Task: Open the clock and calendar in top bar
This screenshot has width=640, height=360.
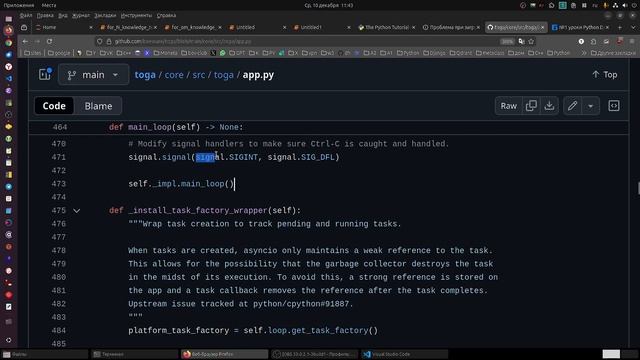Action: tap(329, 5)
